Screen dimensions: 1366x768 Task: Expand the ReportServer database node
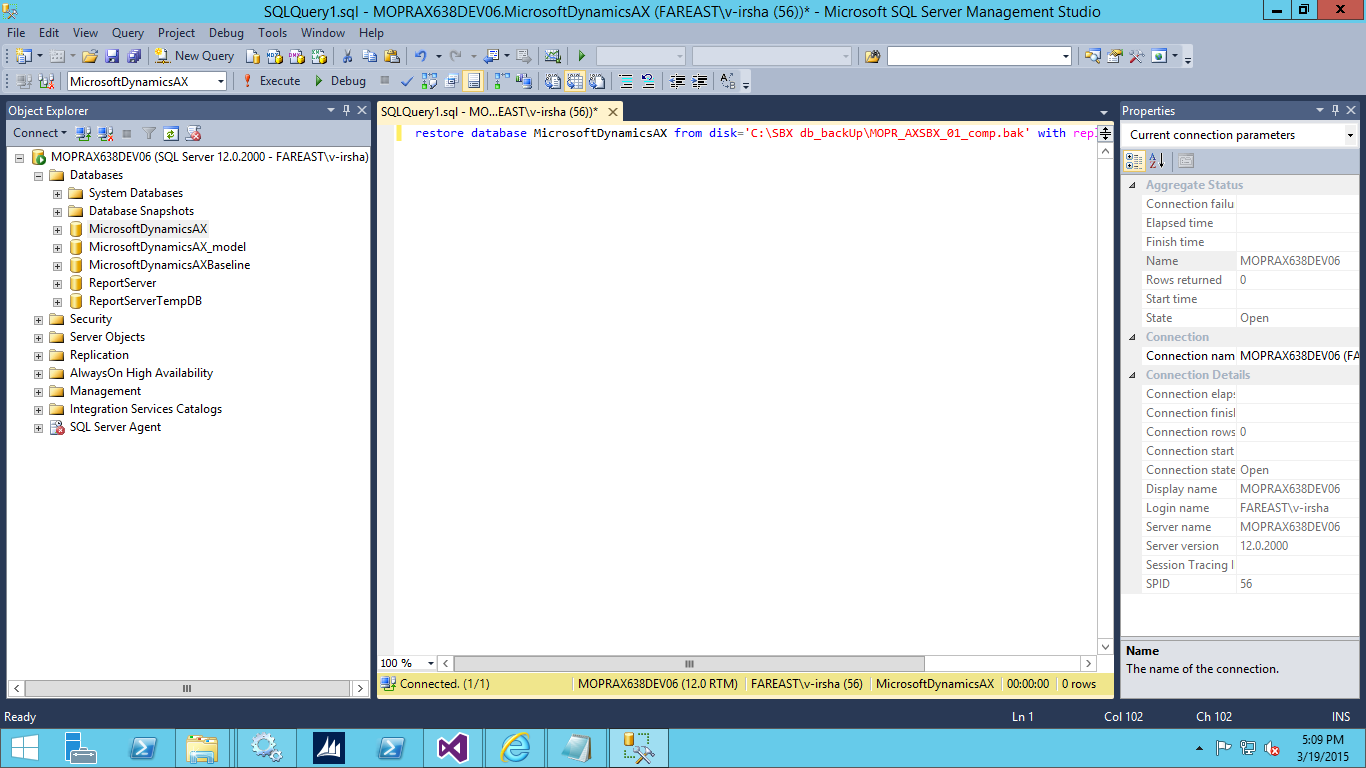(58, 283)
